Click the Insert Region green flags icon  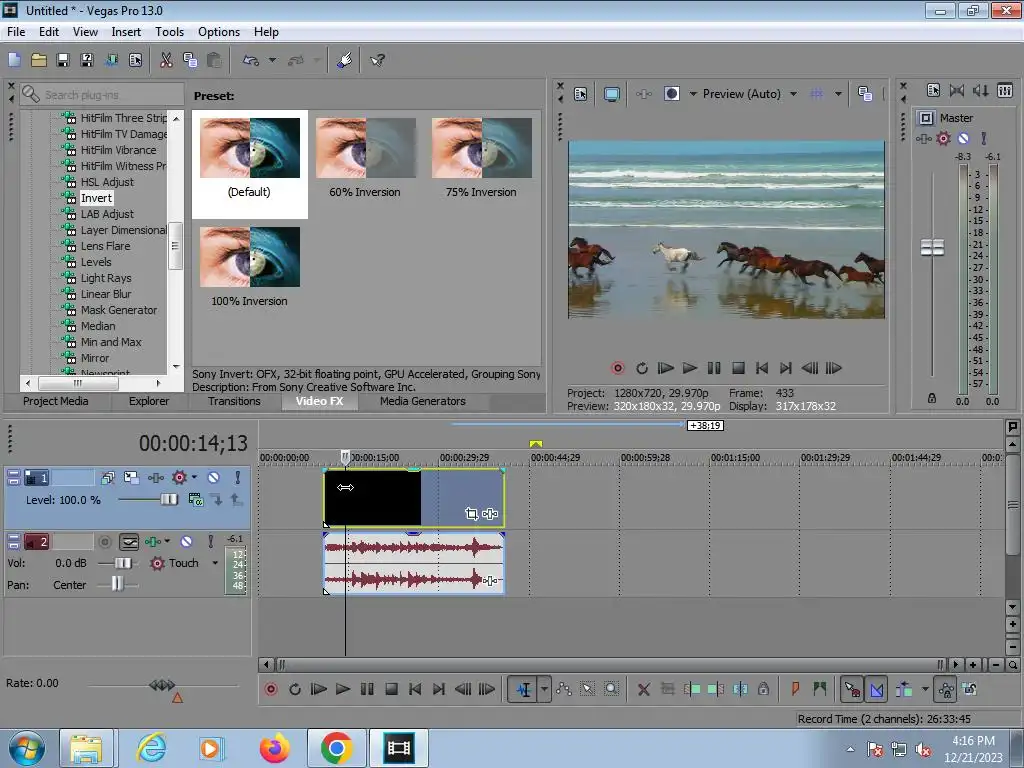pyautogui.click(x=820, y=689)
